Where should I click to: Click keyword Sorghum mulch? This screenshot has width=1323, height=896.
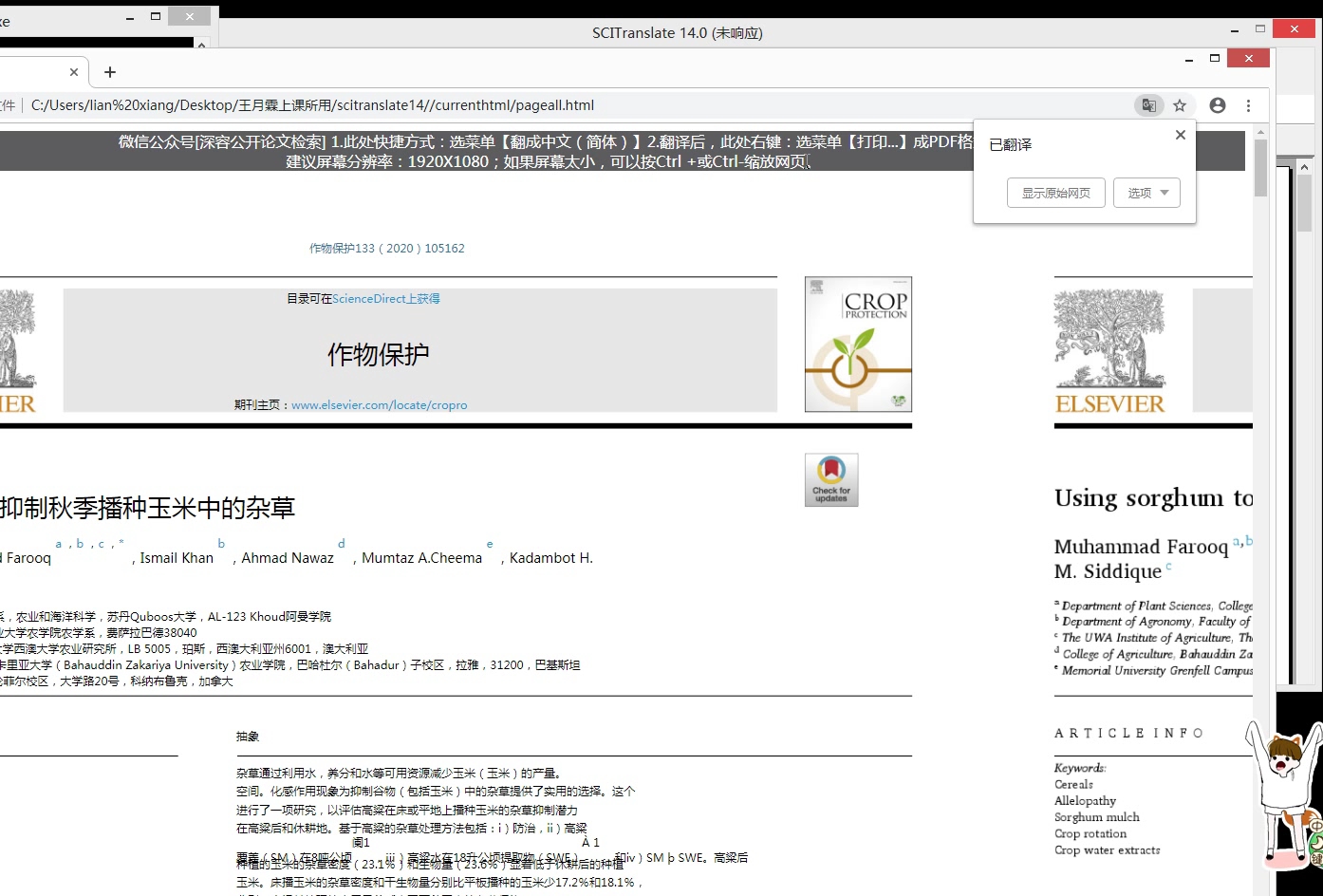(1097, 817)
